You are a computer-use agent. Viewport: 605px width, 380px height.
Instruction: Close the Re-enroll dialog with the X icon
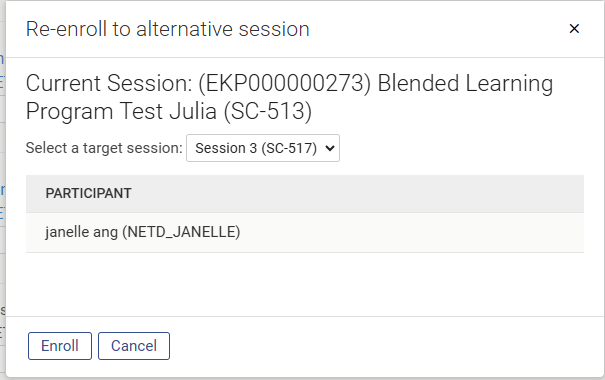coord(574,29)
